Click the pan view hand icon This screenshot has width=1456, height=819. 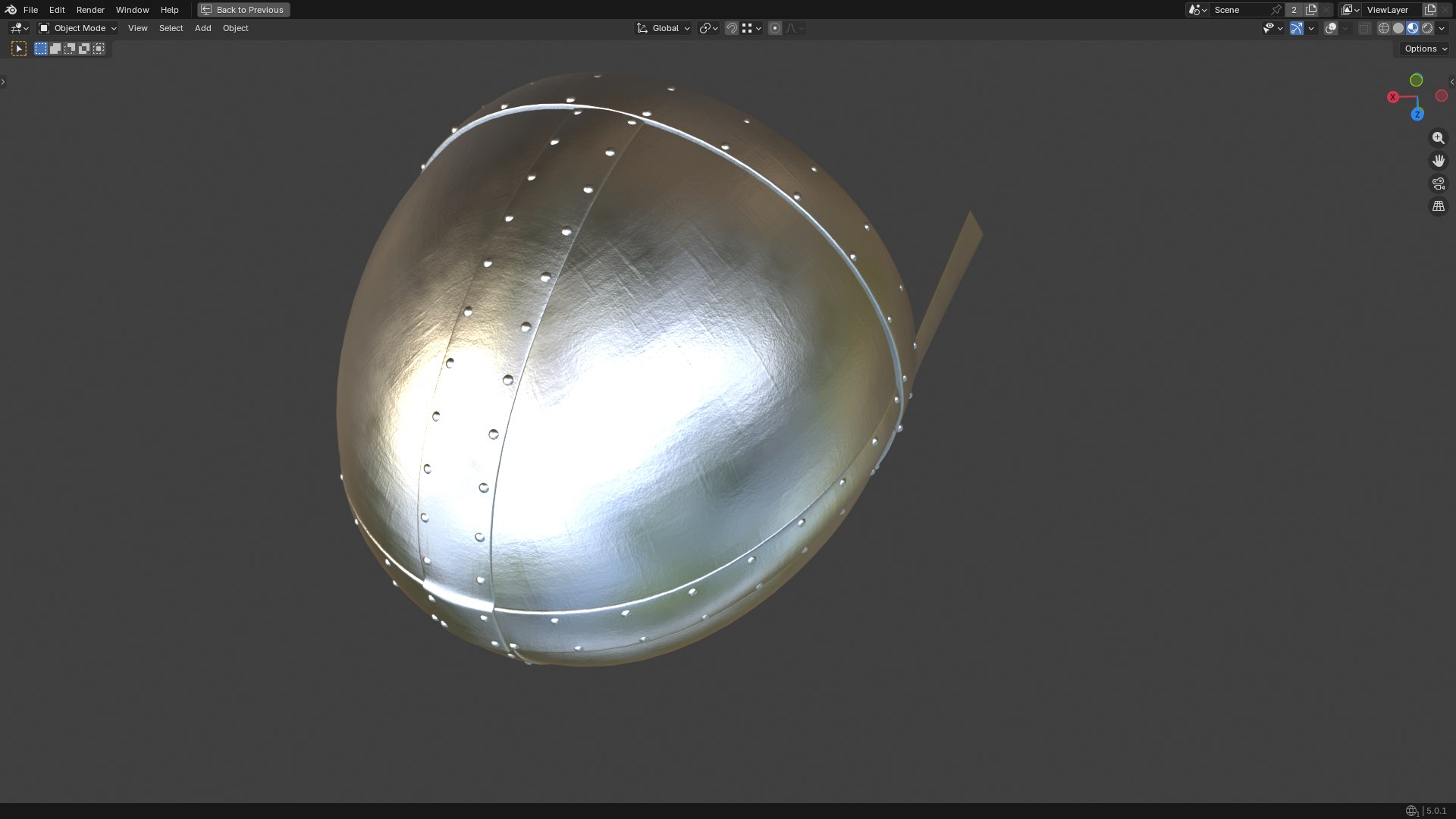coord(1438,161)
